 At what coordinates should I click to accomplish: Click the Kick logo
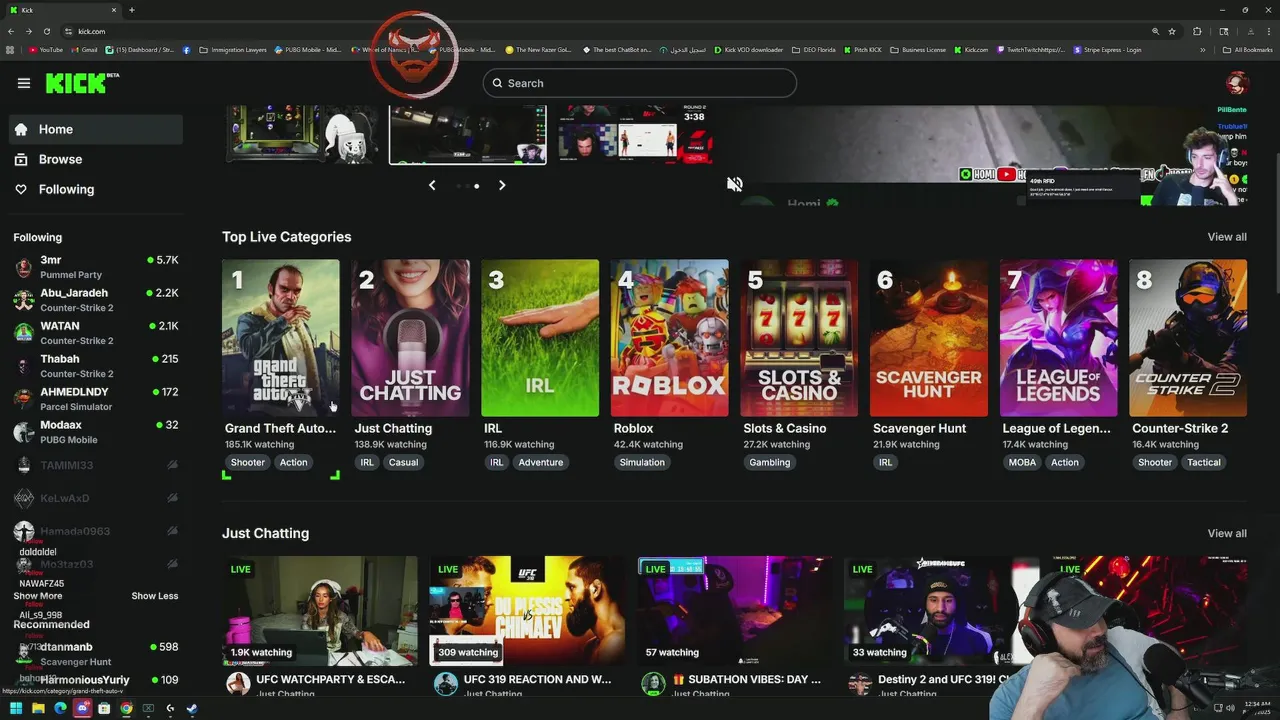point(82,83)
